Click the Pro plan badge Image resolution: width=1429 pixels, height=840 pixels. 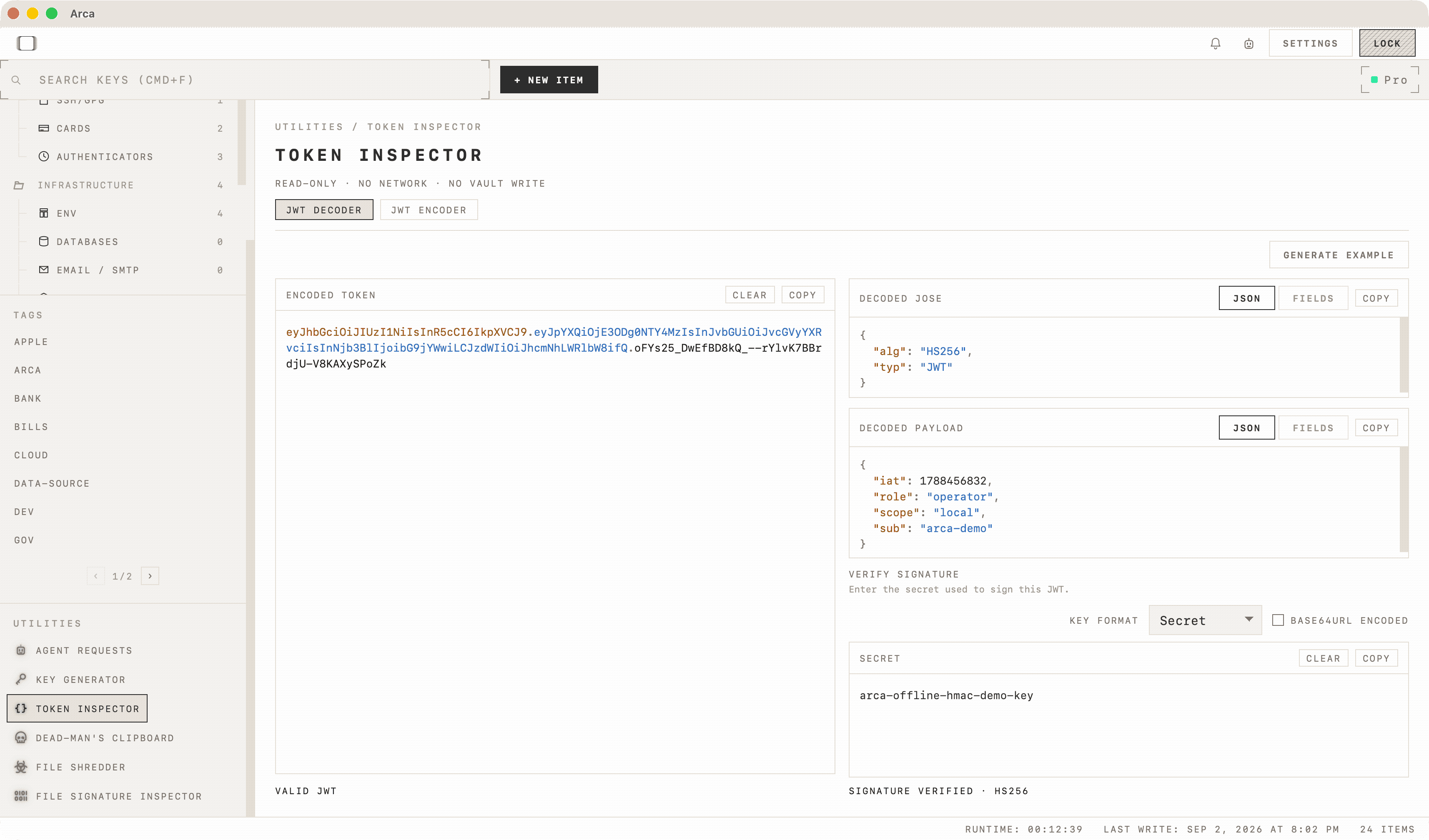click(1390, 80)
